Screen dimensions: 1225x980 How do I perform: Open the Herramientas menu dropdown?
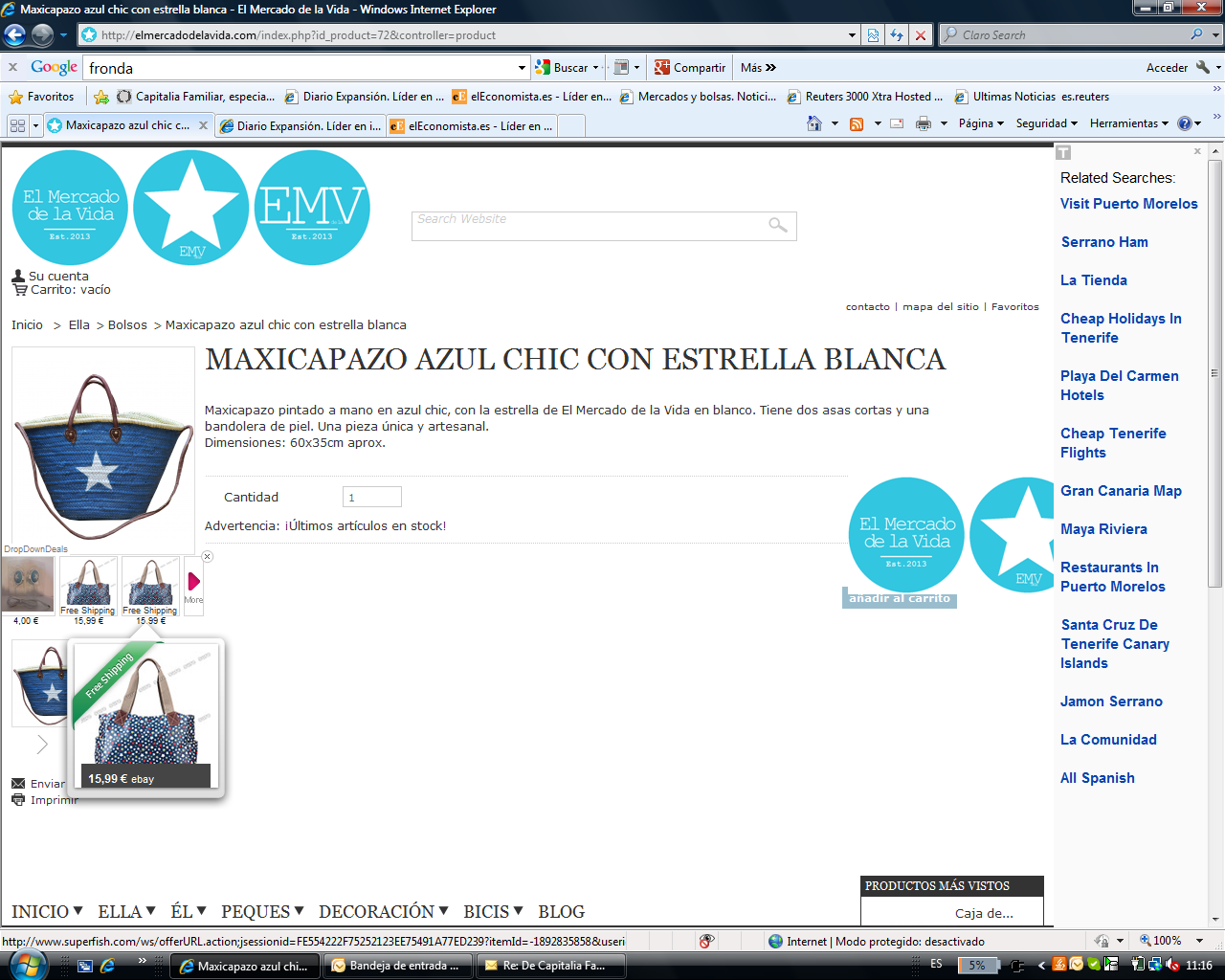(x=1129, y=123)
